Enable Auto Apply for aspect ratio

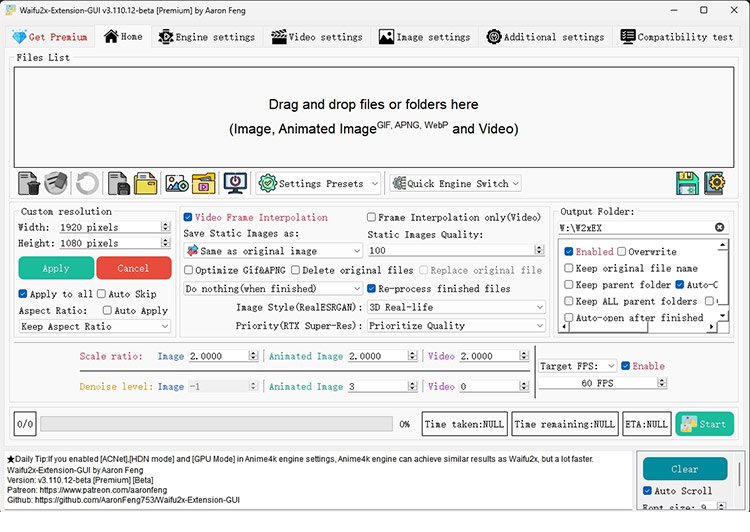click(x=107, y=310)
